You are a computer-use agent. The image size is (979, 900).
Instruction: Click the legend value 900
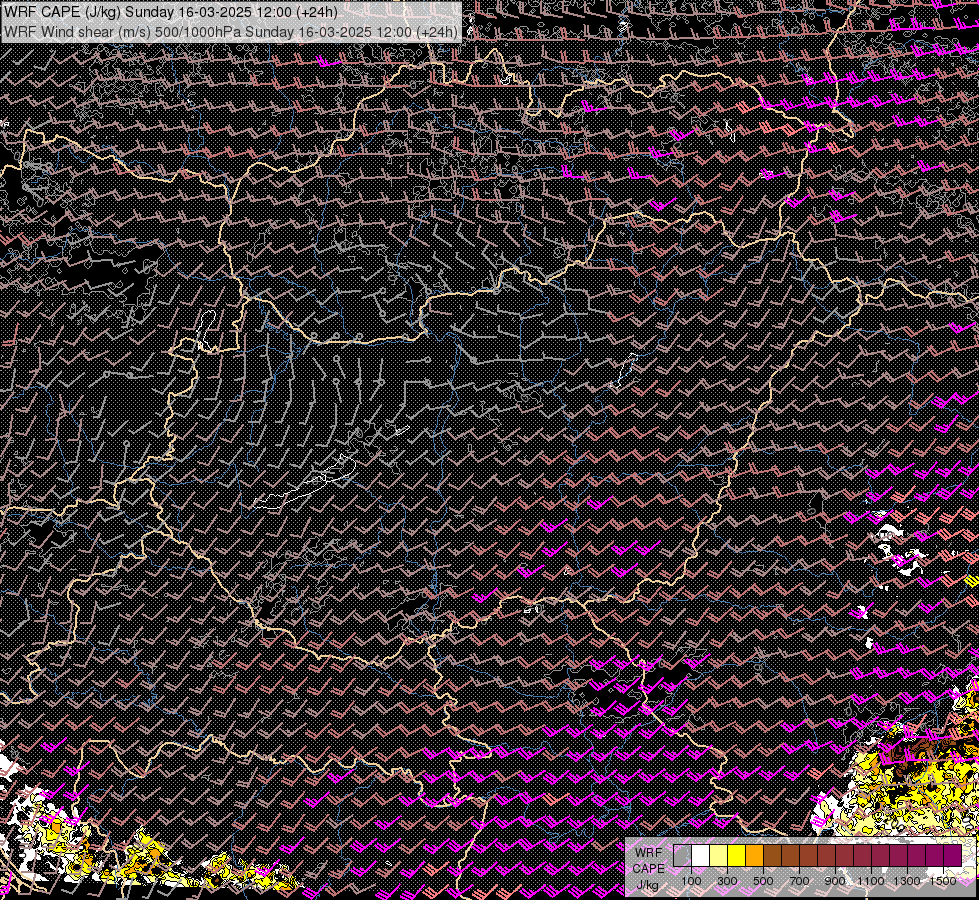click(835, 881)
